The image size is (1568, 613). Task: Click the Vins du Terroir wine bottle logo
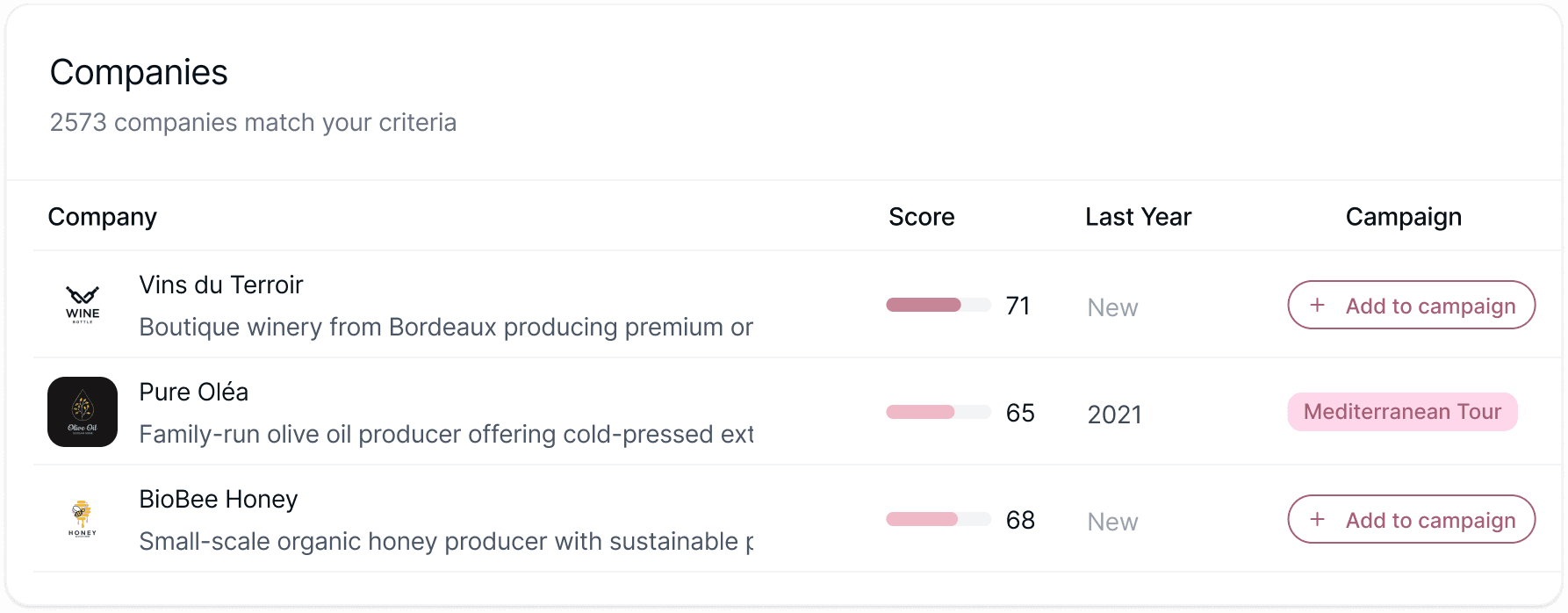click(x=83, y=305)
